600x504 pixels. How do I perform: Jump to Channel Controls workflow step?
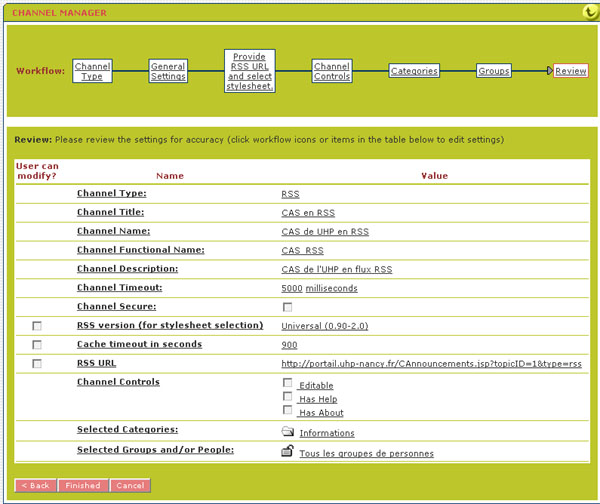(331, 71)
